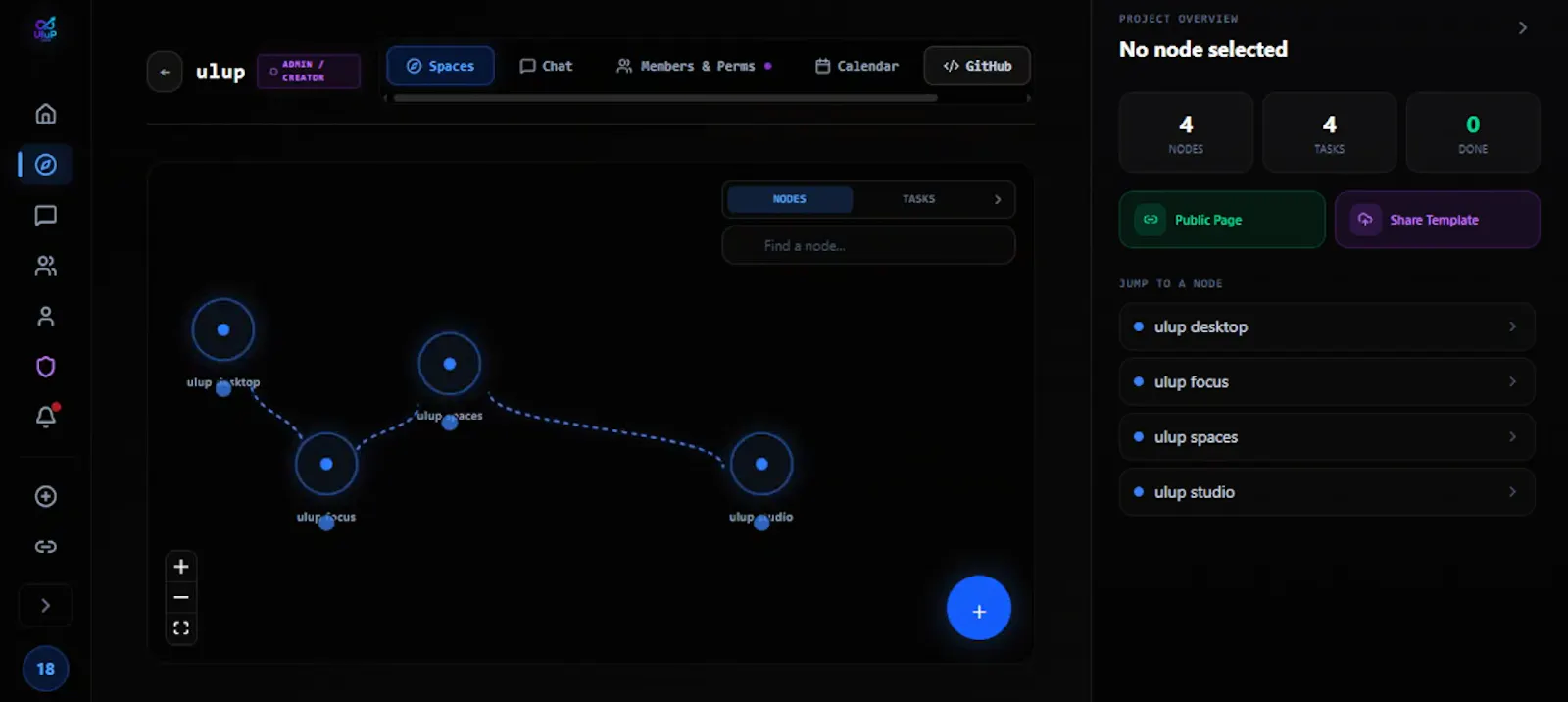Click the horizontal tab scrollbar
Screen dimensions: 1568x702
(x=665, y=98)
